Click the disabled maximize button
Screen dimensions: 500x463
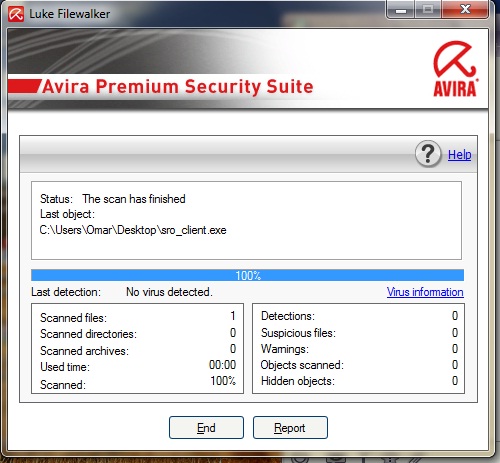[x=428, y=9]
